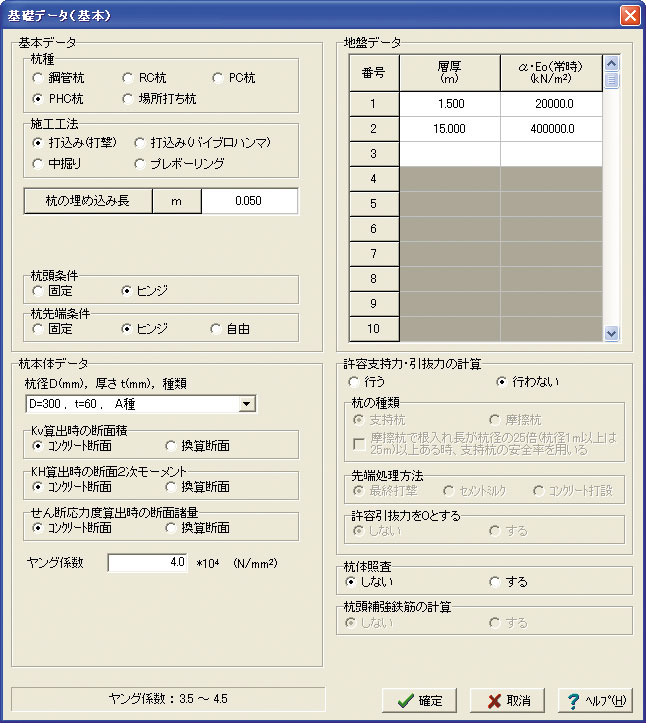Click row 2 α·Eo cell 400000.0
Image resolution: width=646 pixels, height=723 pixels.
tap(551, 129)
